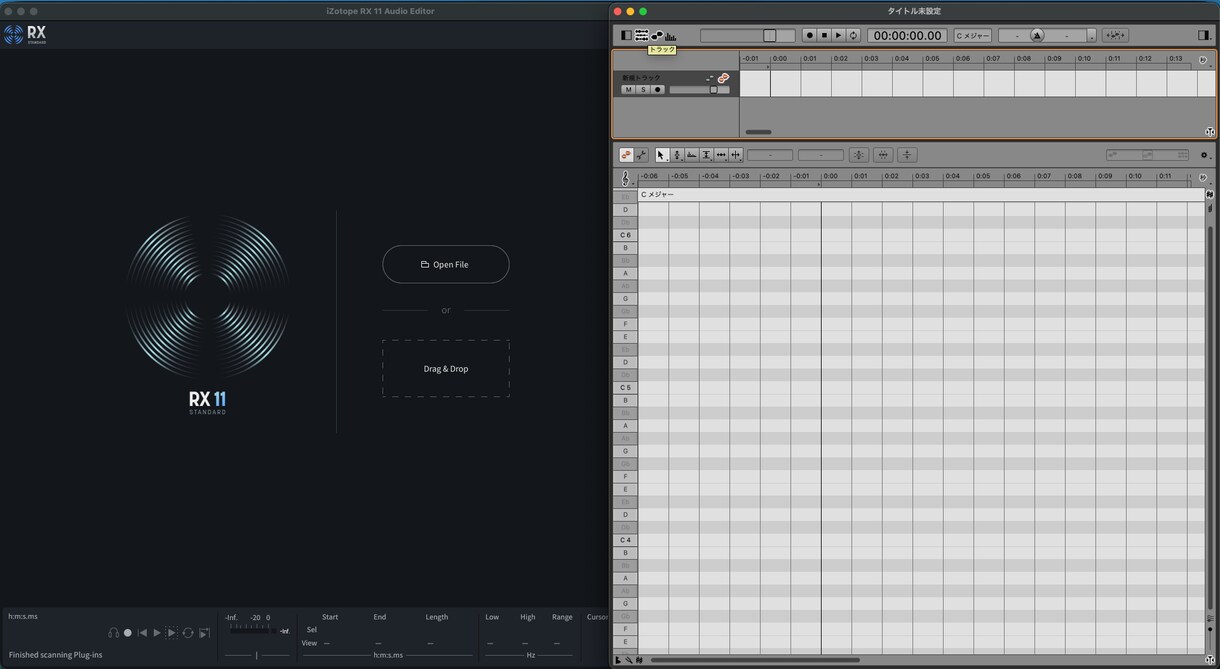The width and height of the screenshot is (1220, 669).
Task: Click the Quantize Time macro icon
Action: [883, 155]
